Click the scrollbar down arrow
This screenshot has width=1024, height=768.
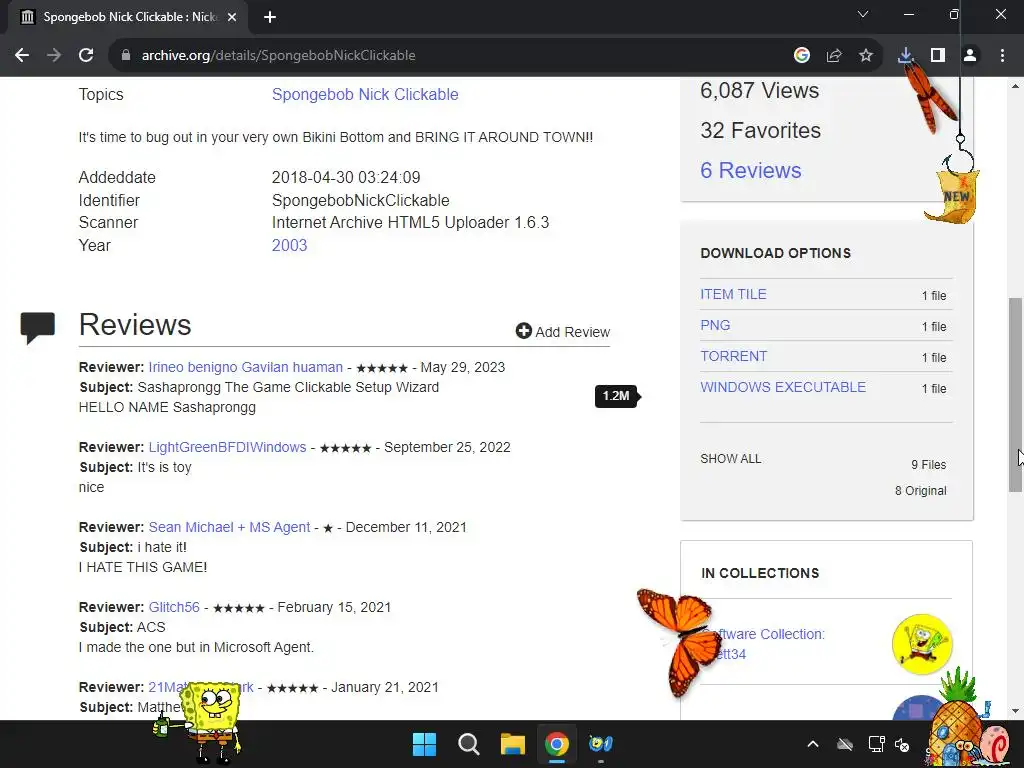click(x=1015, y=711)
